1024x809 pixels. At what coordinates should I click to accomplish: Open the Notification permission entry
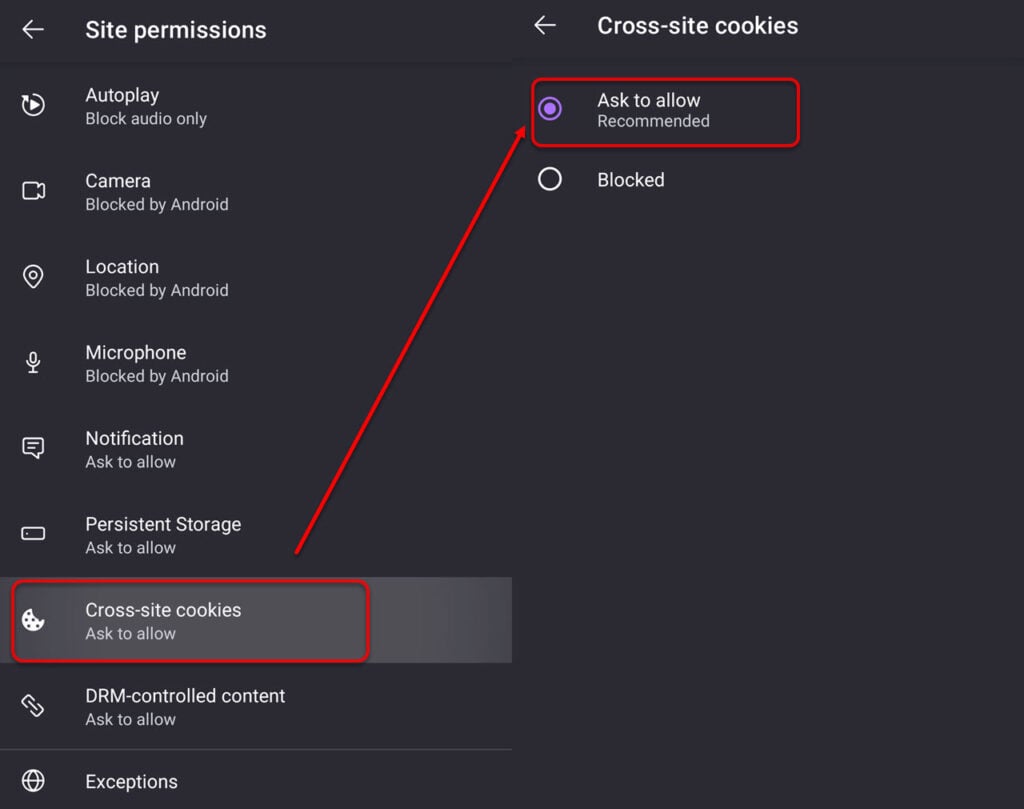pyautogui.click(x=256, y=449)
